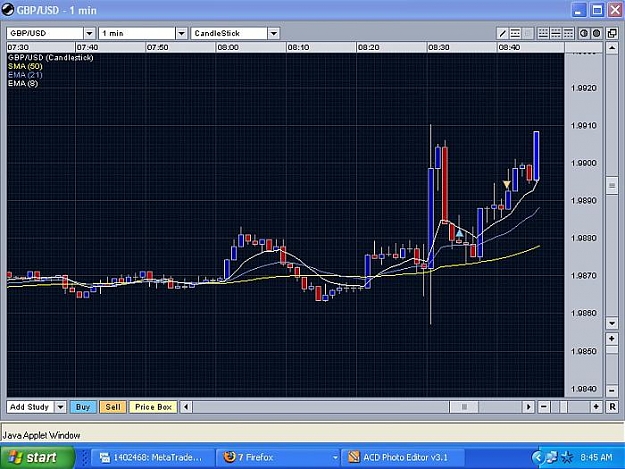Click the GBP/USD symbol field
The height and width of the screenshot is (469, 625).
point(45,33)
